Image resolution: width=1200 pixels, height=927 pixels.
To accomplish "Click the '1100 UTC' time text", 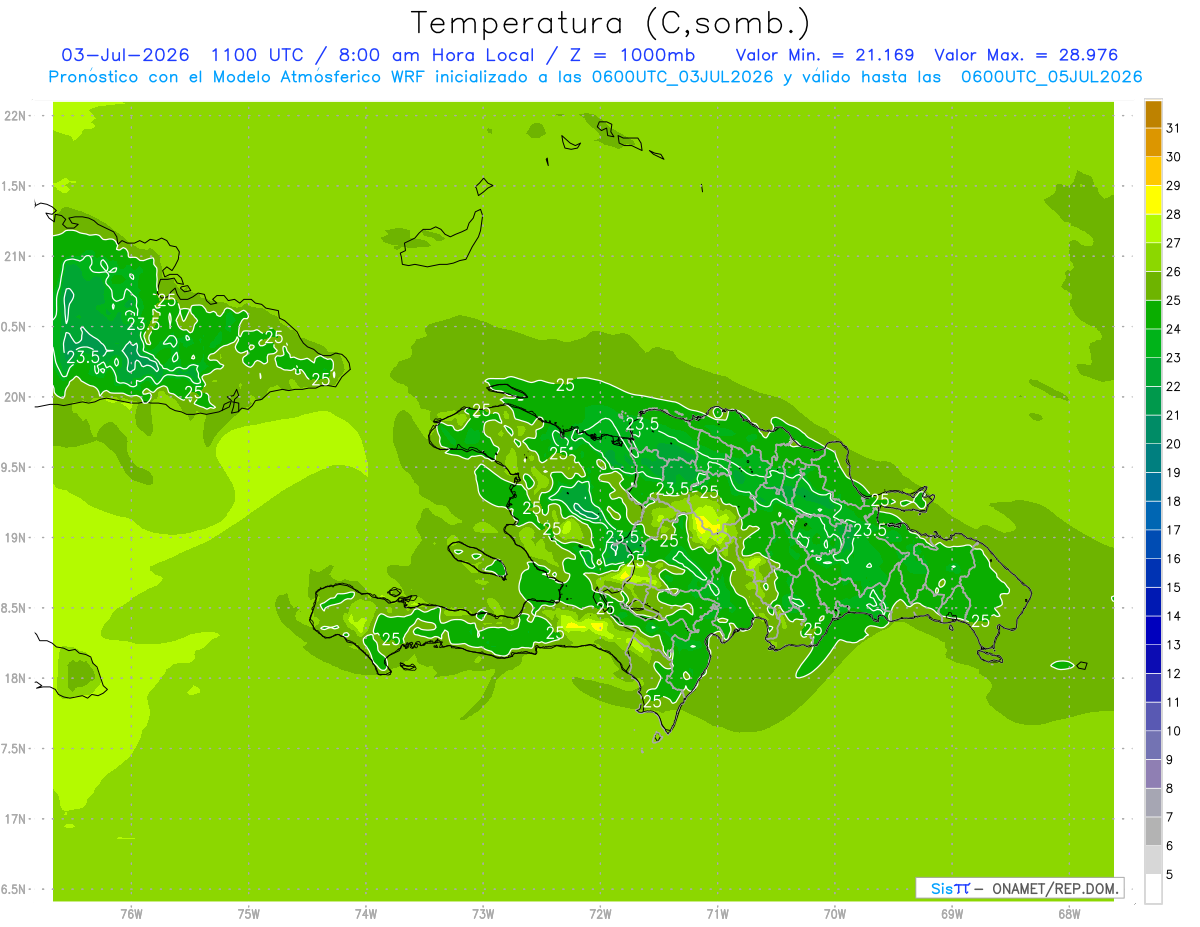I will click(x=258, y=55).
